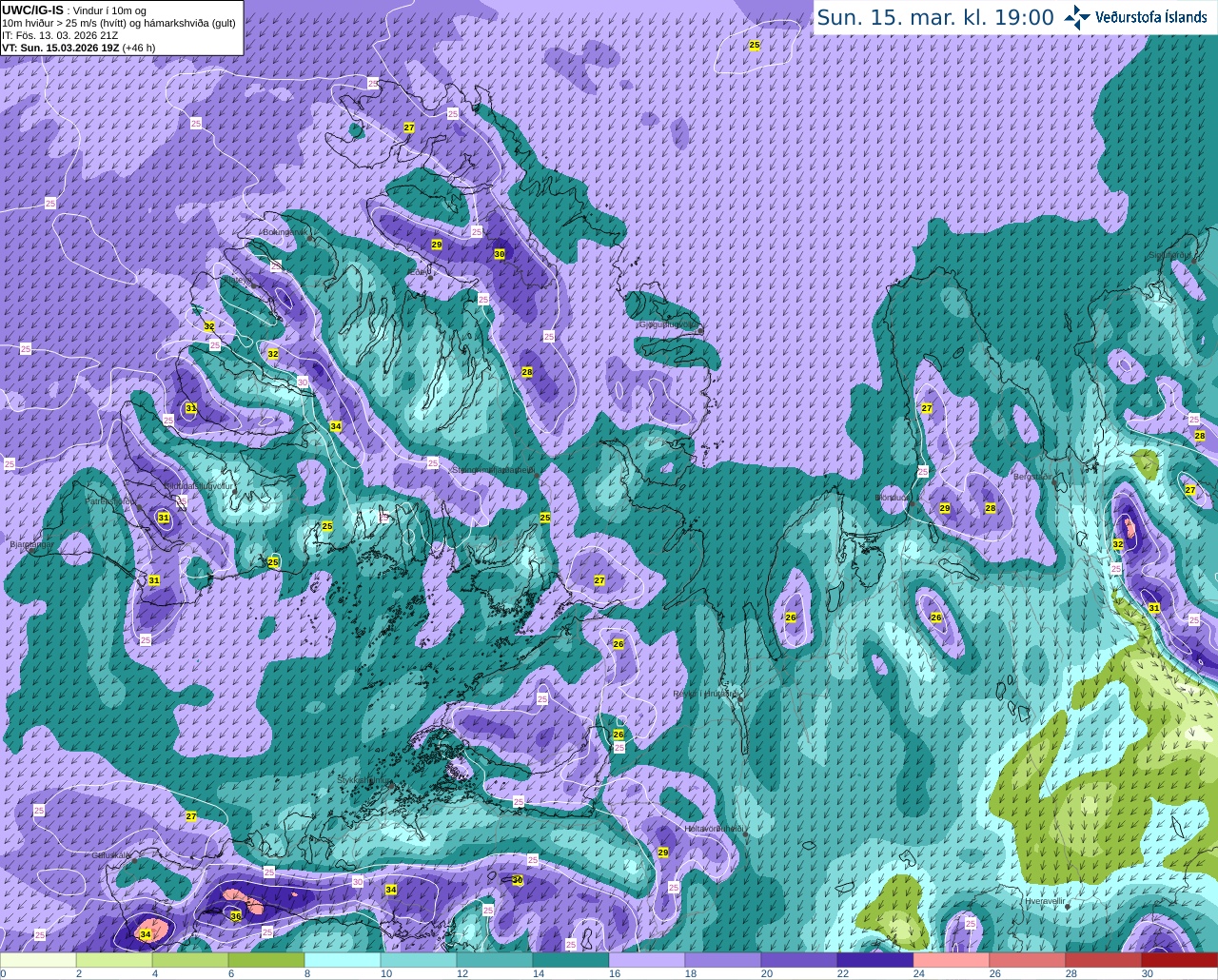Click the Holtavörðuheiði station label
This screenshot has height=980, width=1218.
tap(714, 829)
